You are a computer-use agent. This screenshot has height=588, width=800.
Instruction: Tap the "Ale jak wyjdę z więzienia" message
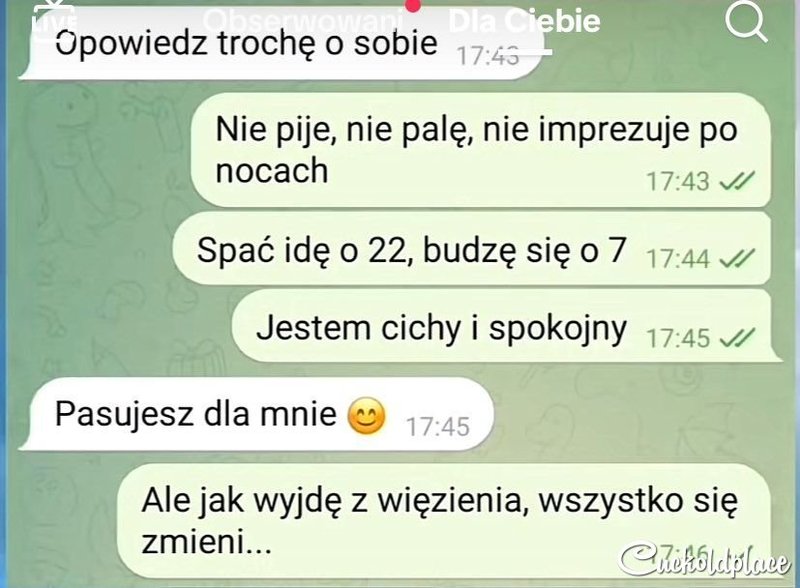click(444, 521)
